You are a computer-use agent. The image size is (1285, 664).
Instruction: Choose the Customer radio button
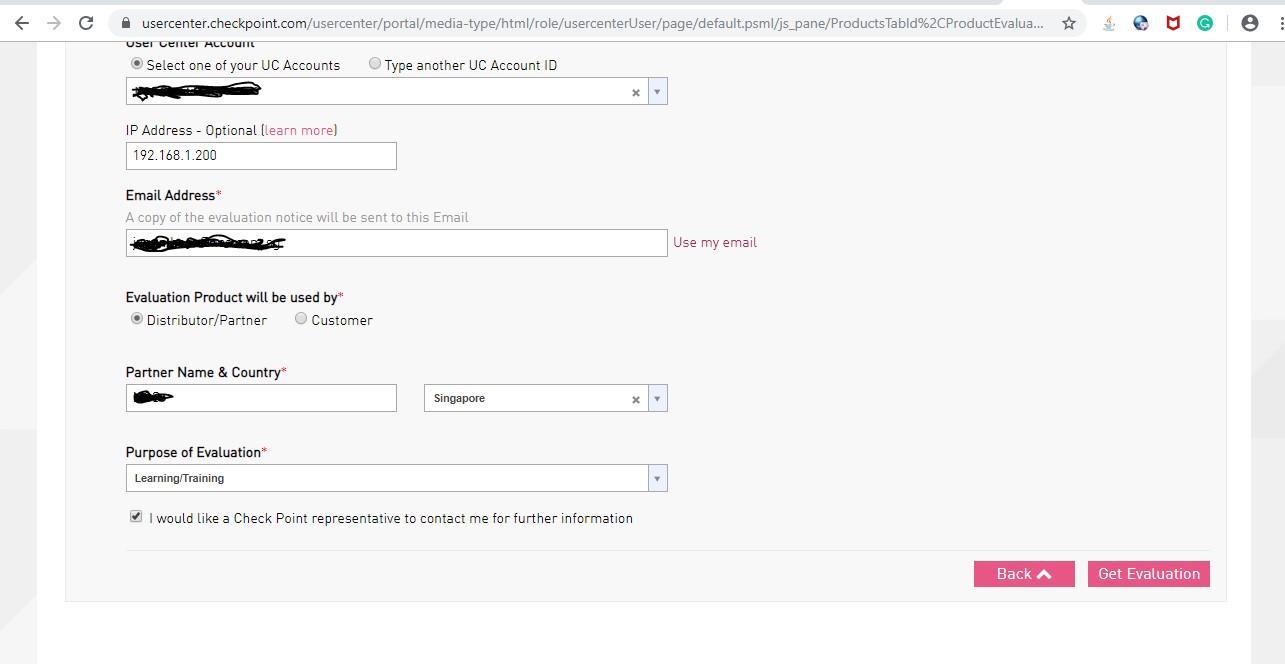click(301, 319)
